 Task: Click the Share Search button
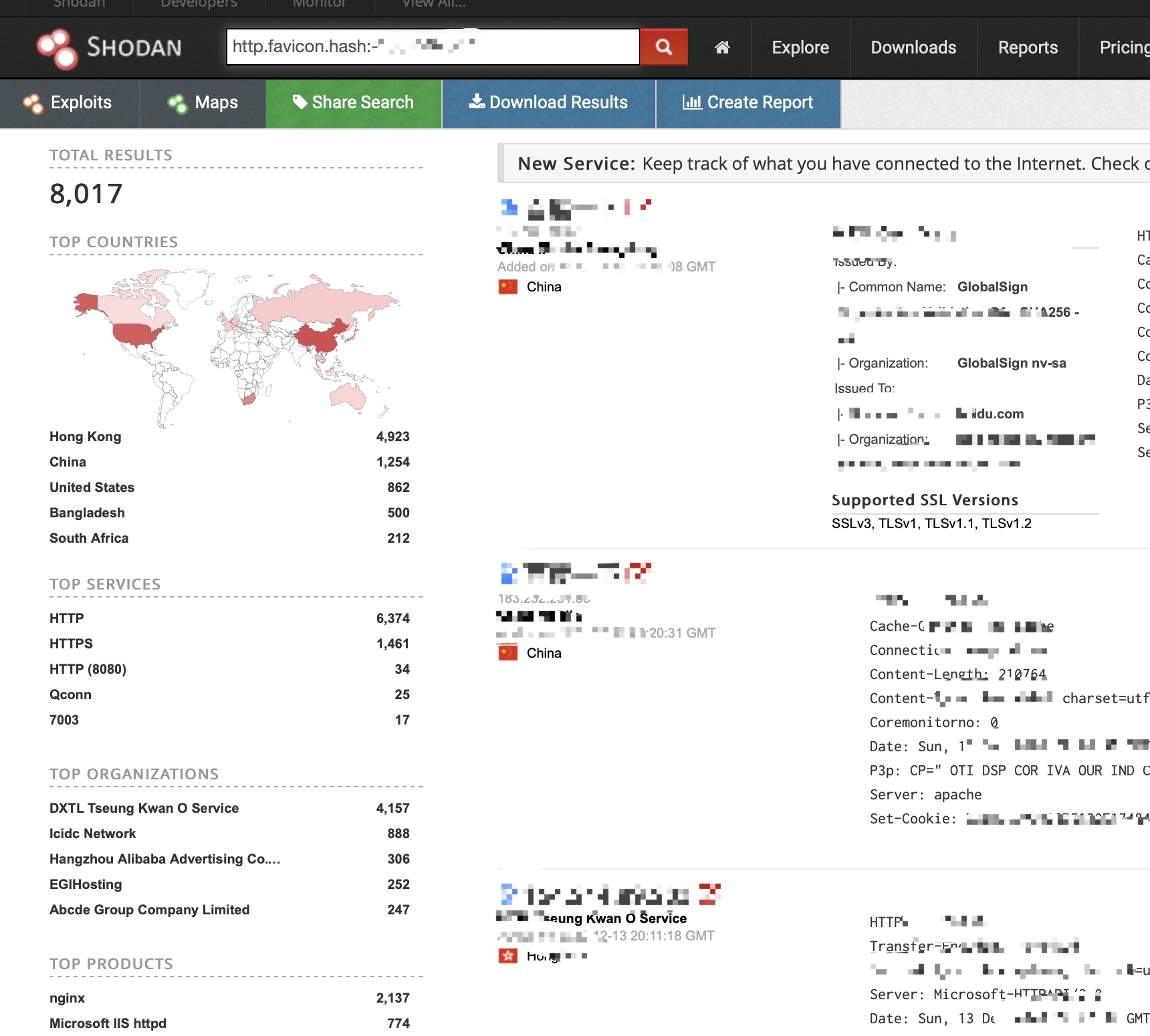pyautogui.click(x=354, y=104)
